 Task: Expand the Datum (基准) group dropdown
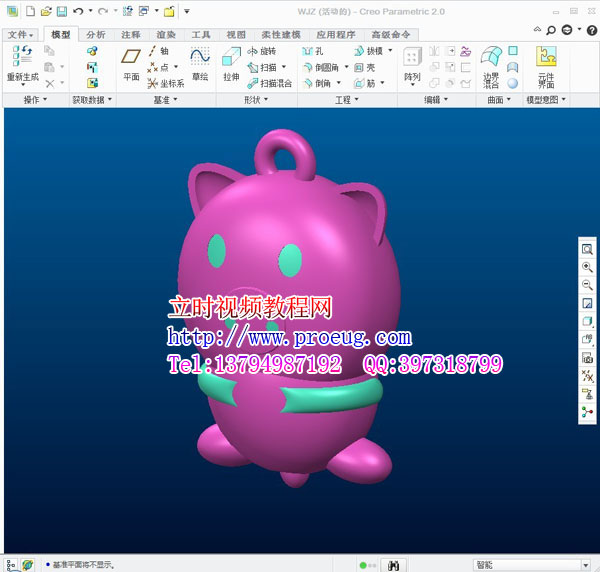pos(165,100)
